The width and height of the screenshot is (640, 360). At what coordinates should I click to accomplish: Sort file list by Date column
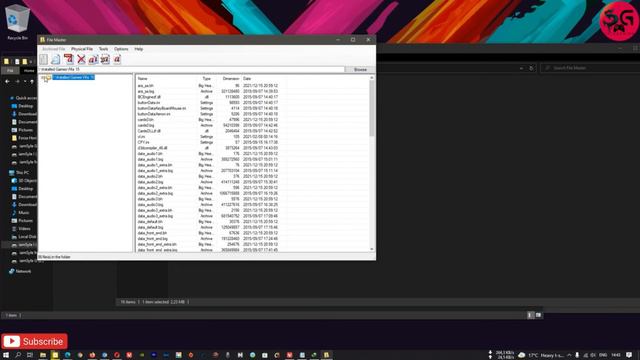[x=247, y=78]
